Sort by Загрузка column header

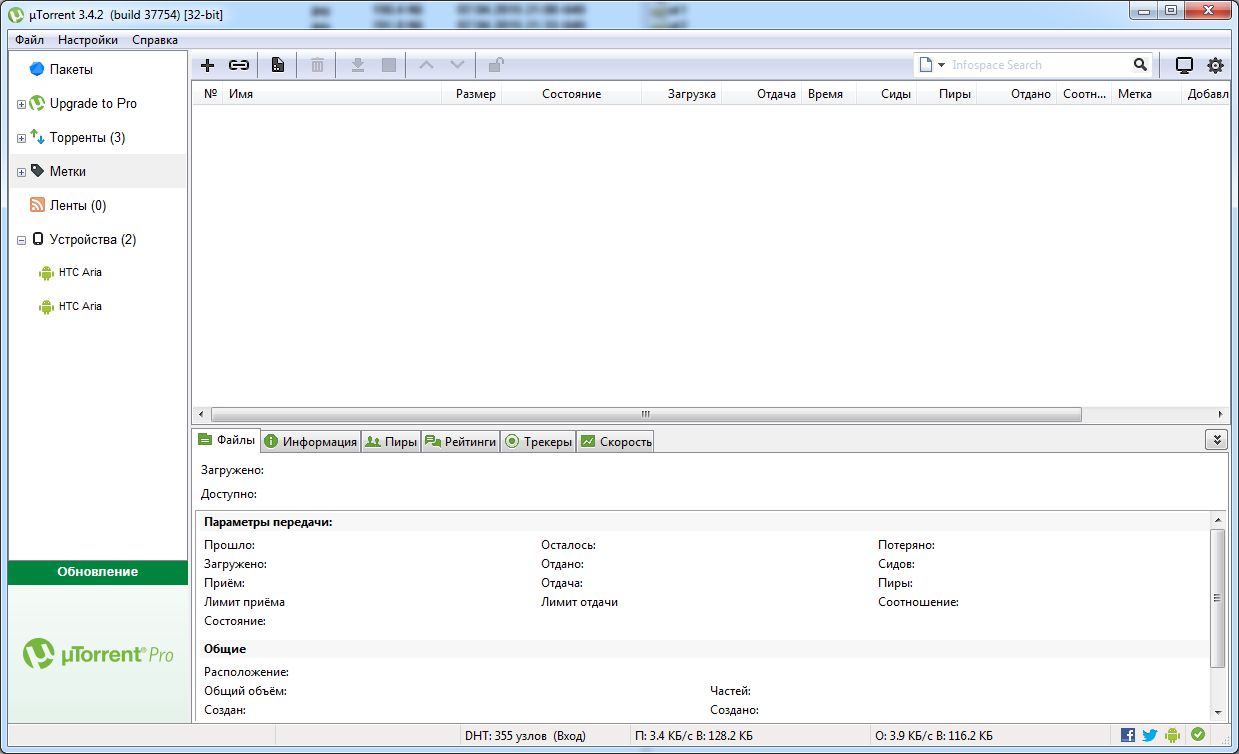681,94
